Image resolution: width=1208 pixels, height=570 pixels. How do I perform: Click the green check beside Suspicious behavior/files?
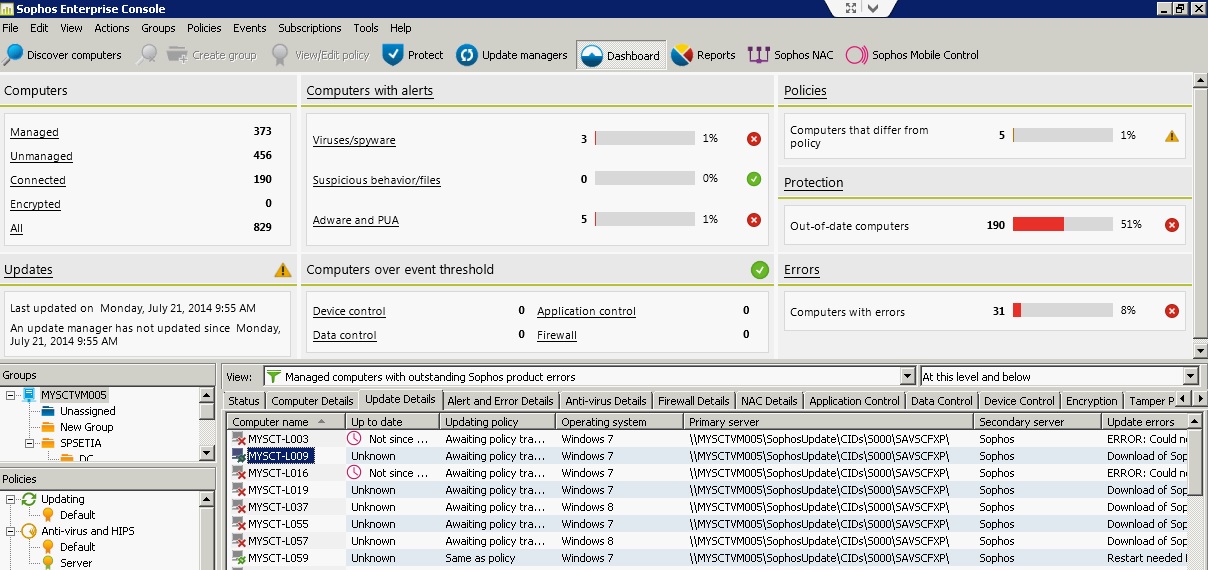[754, 179]
